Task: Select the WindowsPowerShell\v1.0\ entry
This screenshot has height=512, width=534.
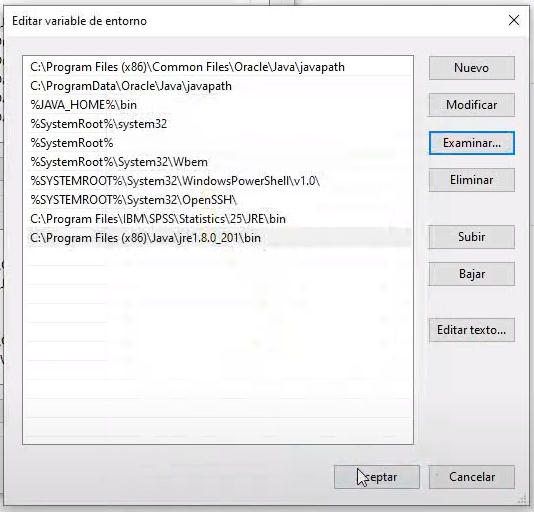Action: click(x=219, y=181)
